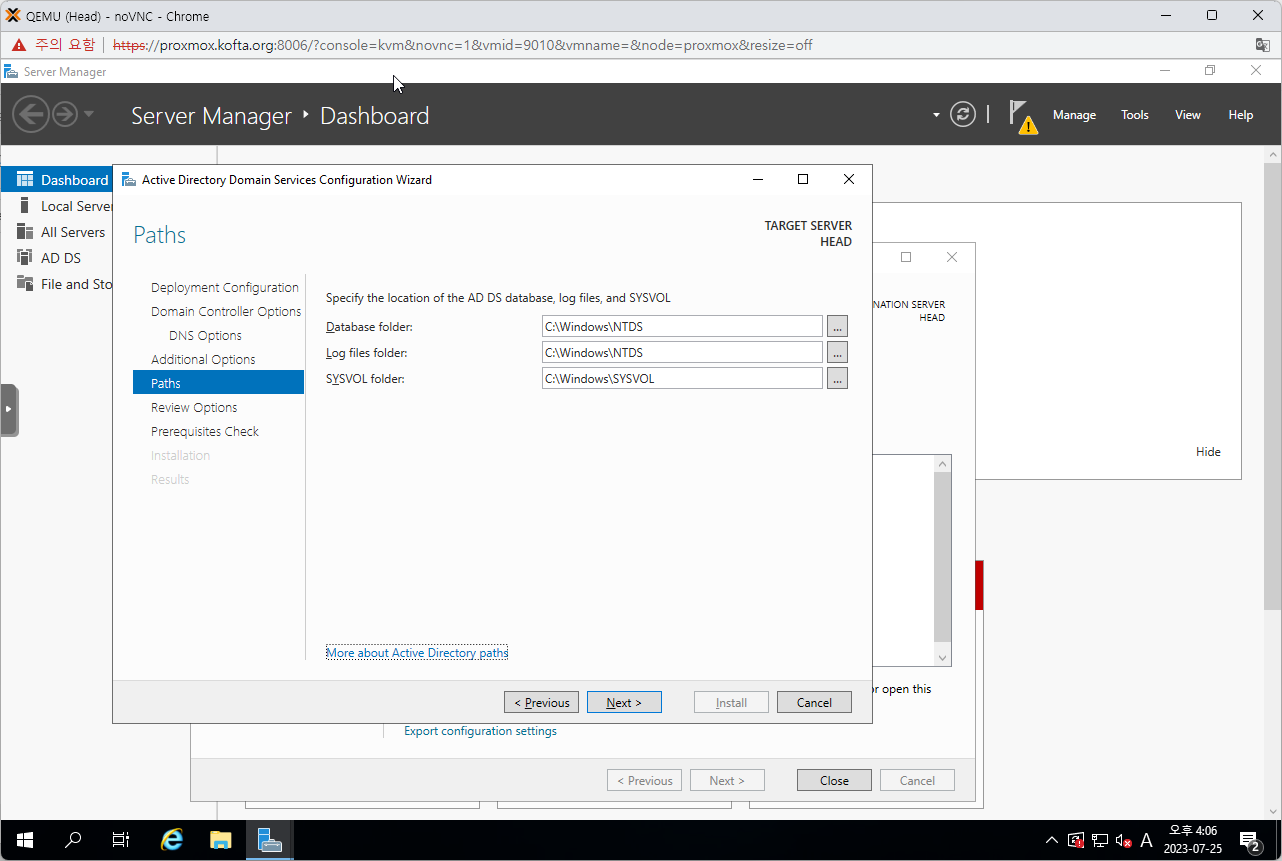
Task: Click the Server Manager refresh icon
Action: click(962, 114)
